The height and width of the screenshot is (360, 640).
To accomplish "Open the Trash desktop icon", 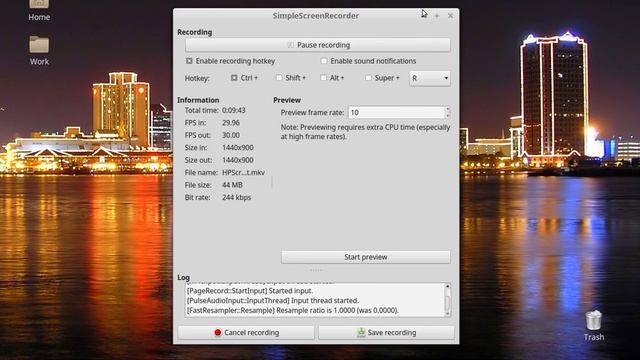I will point(593,325).
